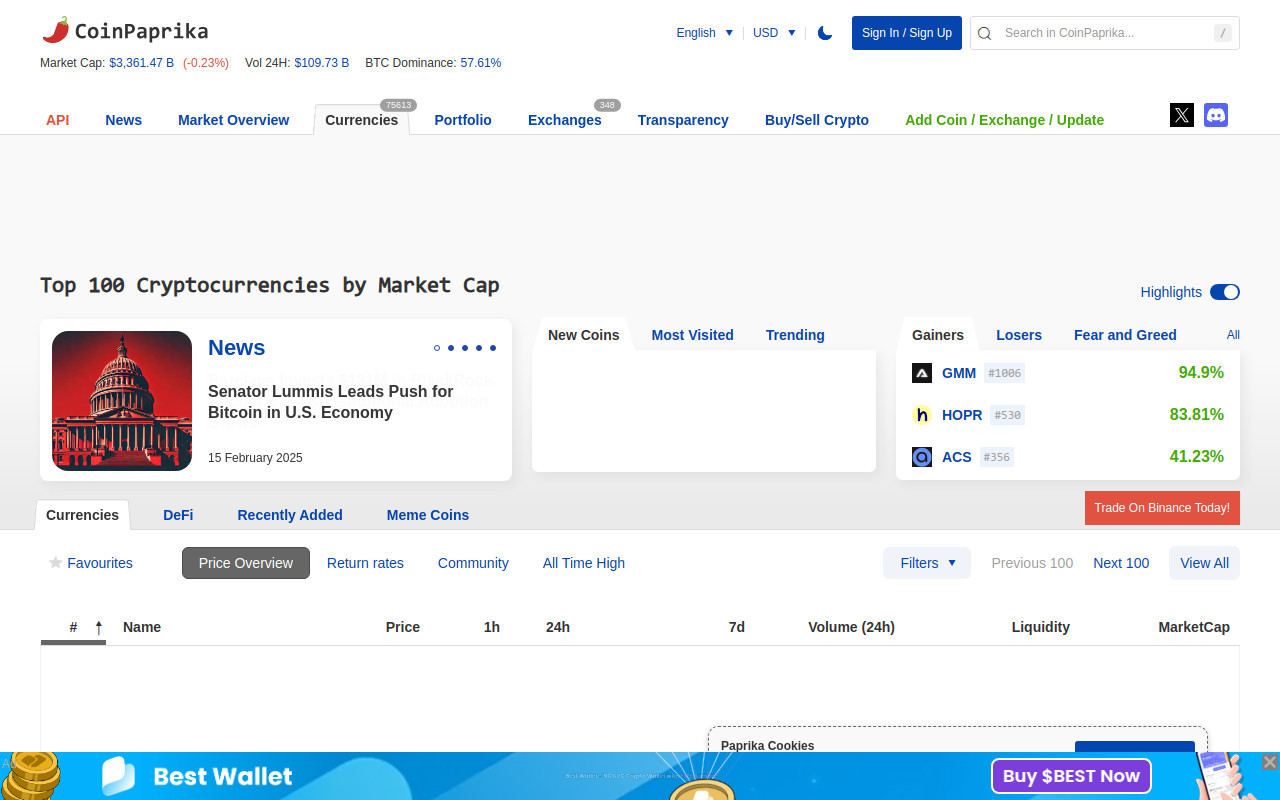
Task: Open the English language dropdown
Action: click(x=705, y=33)
